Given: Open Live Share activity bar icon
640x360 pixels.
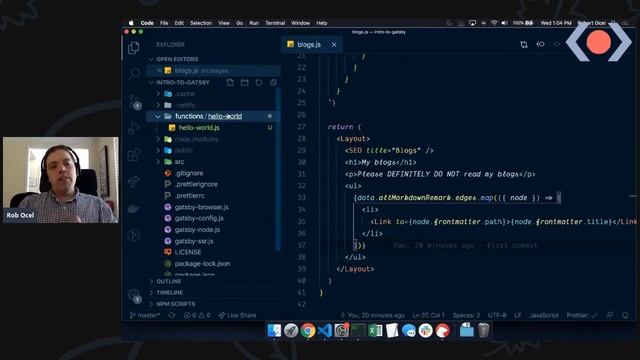Looking at the screenshot, I should click(x=134, y=182).
